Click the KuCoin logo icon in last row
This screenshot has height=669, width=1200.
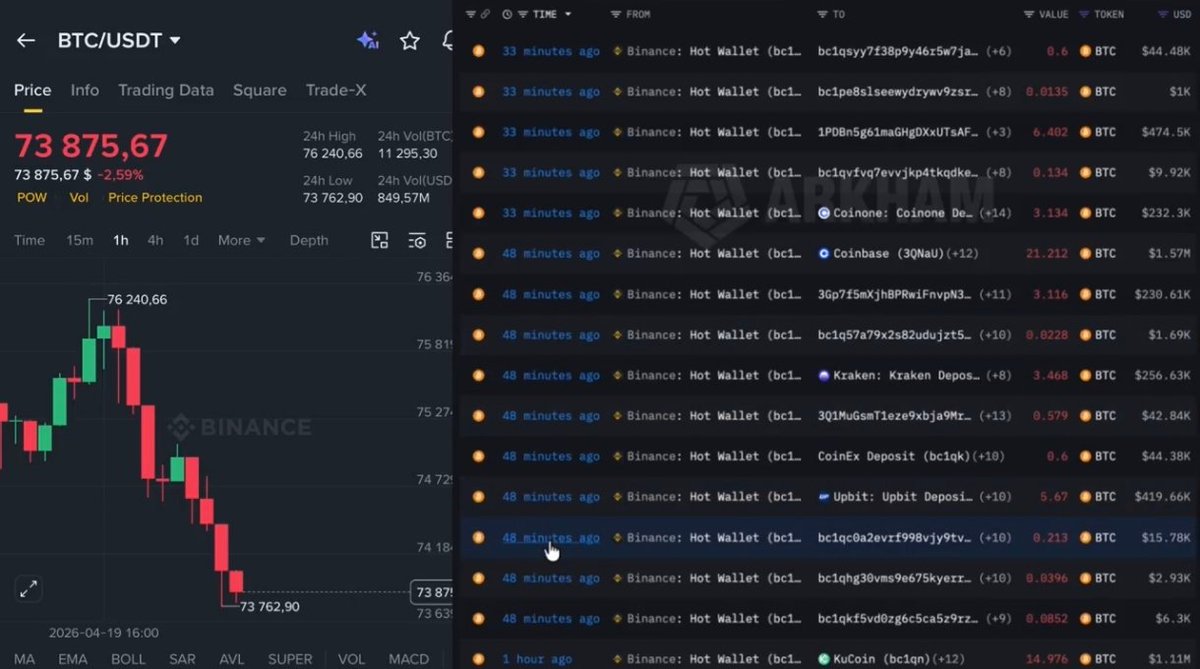point(824,659)
